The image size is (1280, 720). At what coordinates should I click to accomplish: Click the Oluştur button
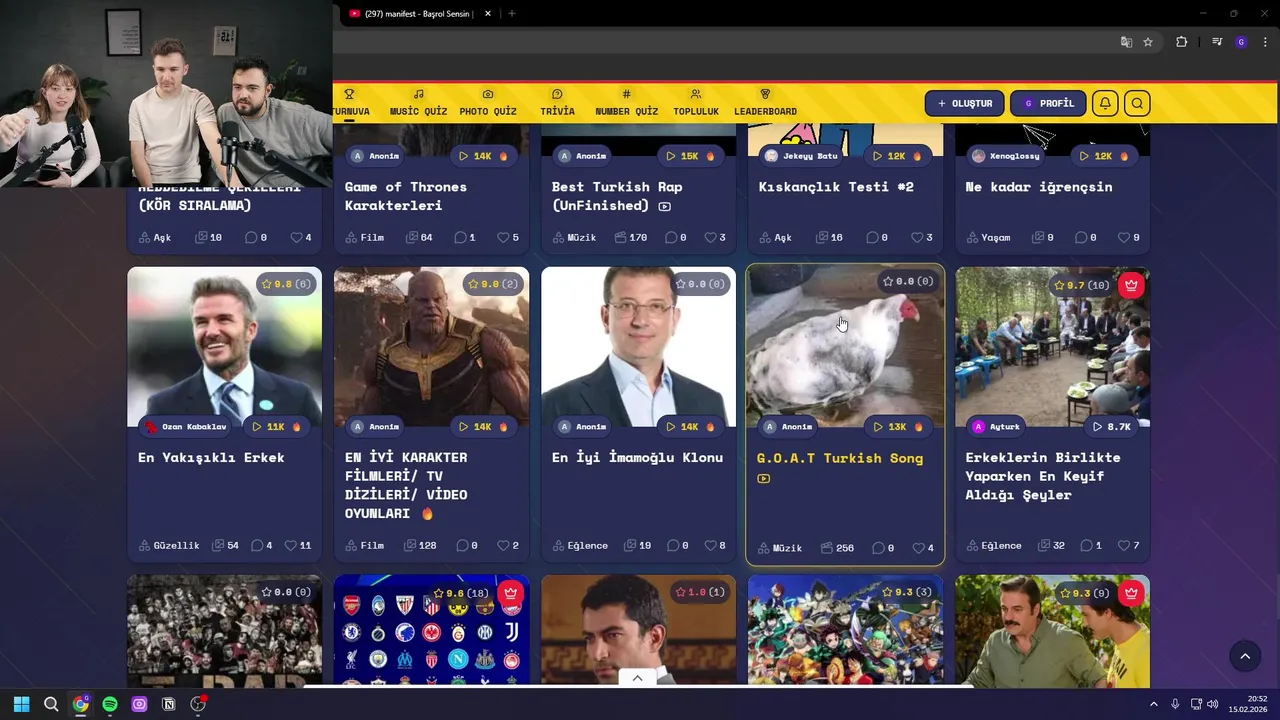pyautogui.click(x=964, y=103)
